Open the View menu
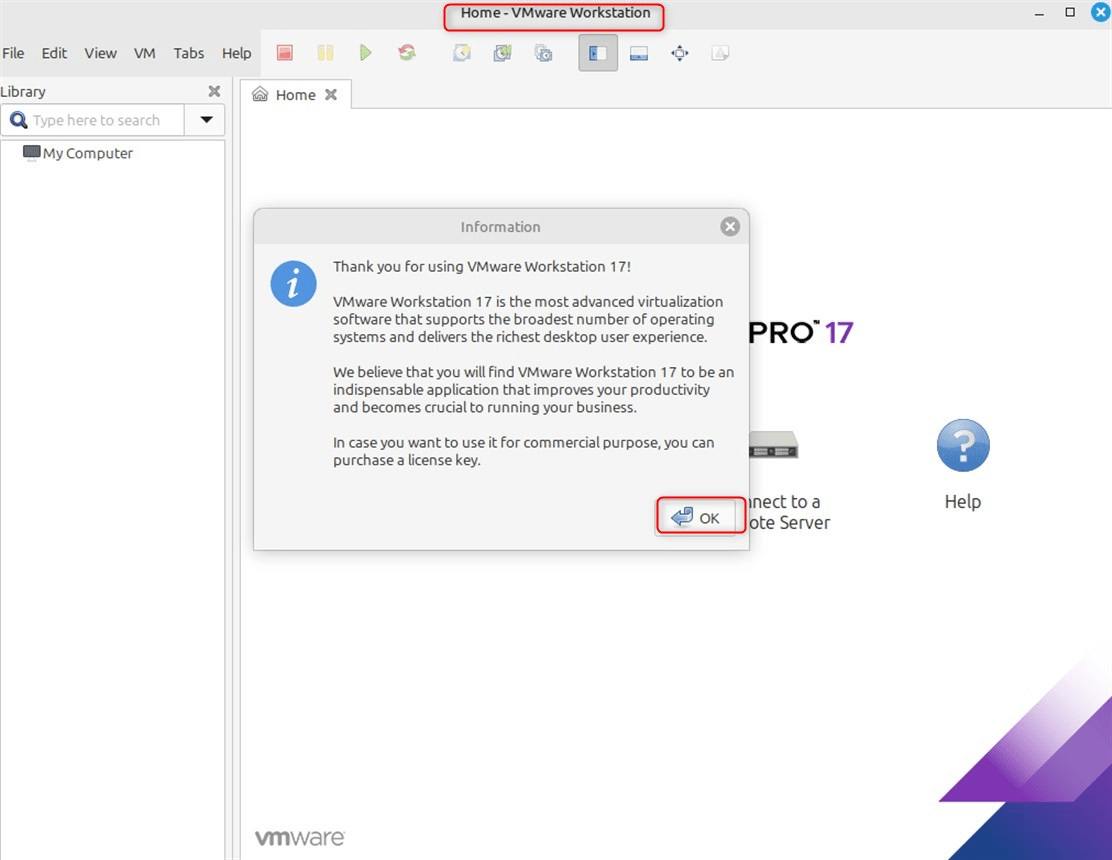This screenshot has width=1112, height=860. (101, 53)
